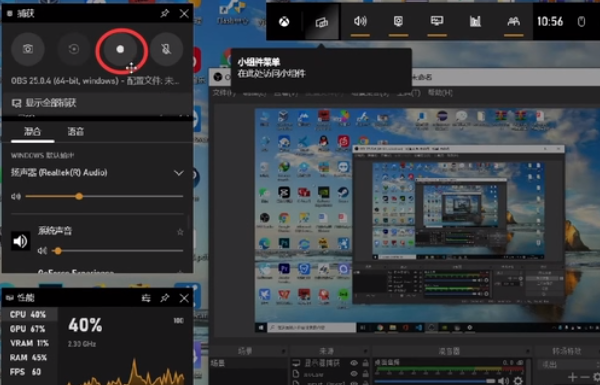
Task: Click the screenshot camera icon in capture widget
Action: pos(28,49)
